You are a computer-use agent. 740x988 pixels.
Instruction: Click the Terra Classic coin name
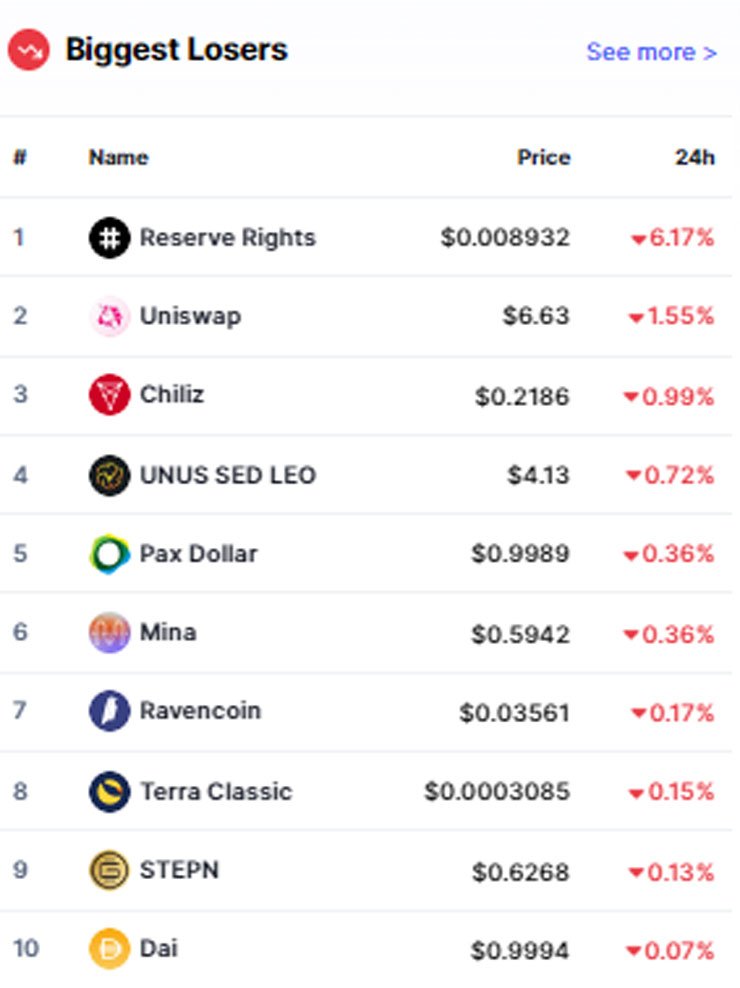216,791
